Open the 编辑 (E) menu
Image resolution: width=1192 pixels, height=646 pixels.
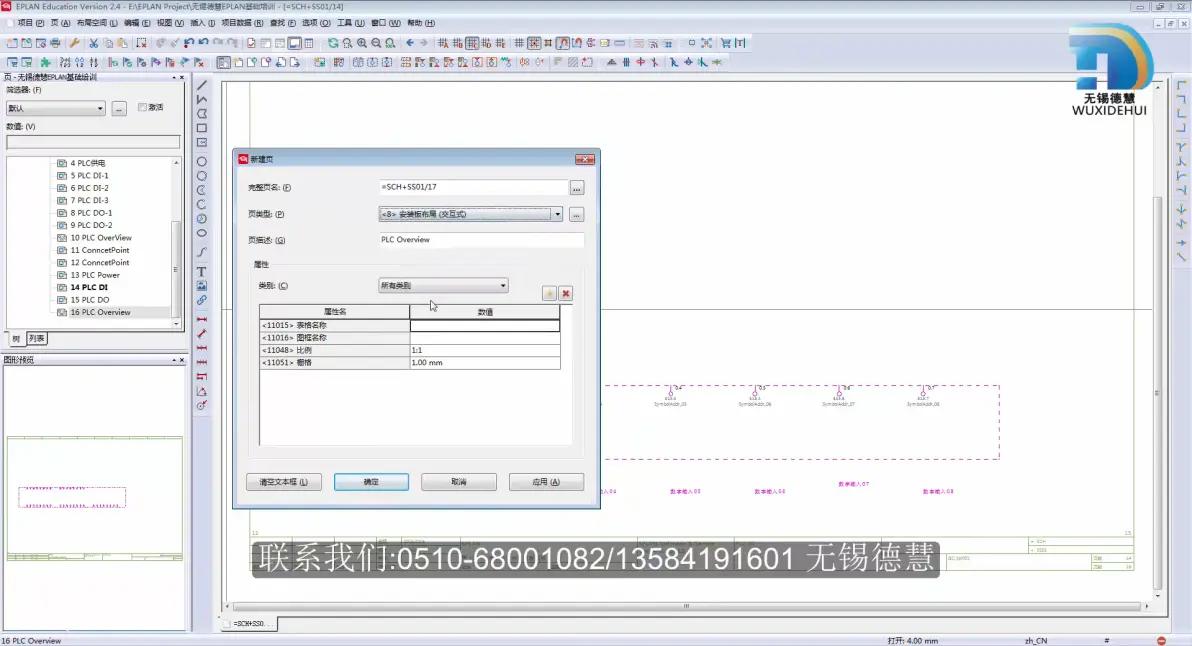[137, 23]
